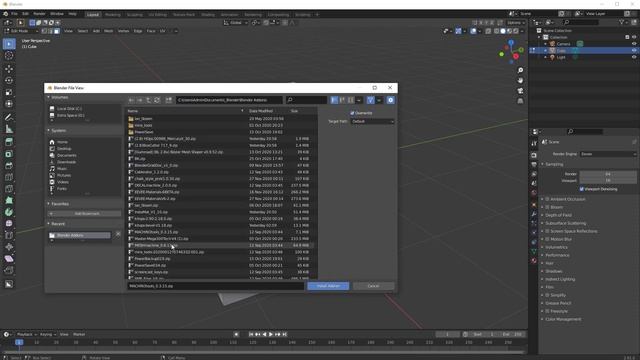Enable Screen Space Reflections checkbox
This screenshot has width=640, height=360.
[547, 231]
